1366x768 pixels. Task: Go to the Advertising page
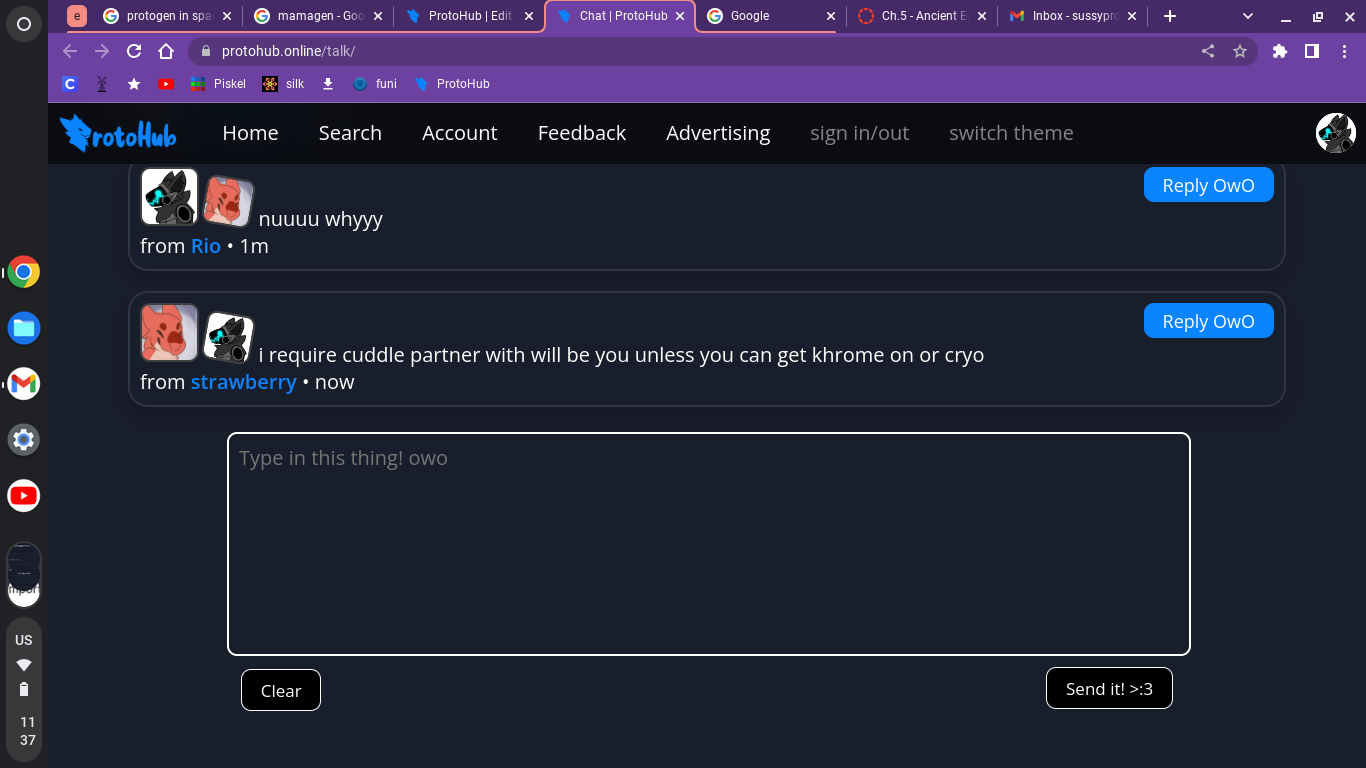[718, 133]
